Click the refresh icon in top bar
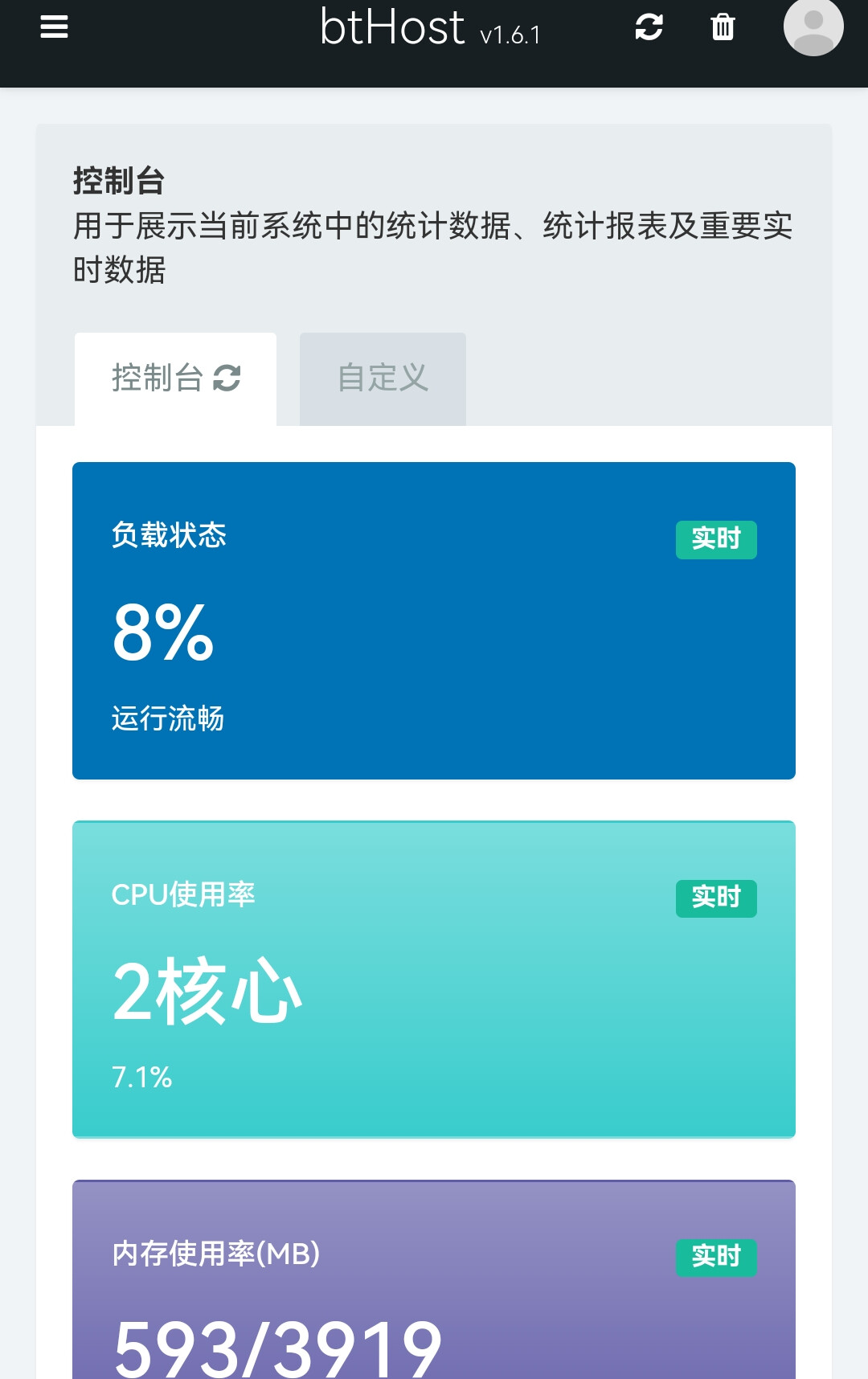Screen dimensions: 868x1379 coord(649,27)
